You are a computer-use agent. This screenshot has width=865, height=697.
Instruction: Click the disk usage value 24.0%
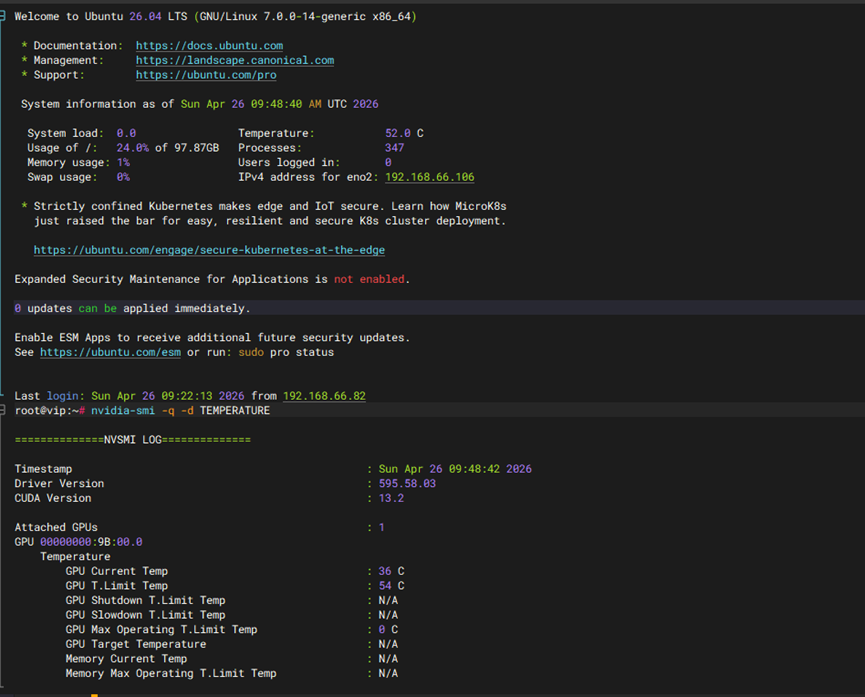pos(132,148)
